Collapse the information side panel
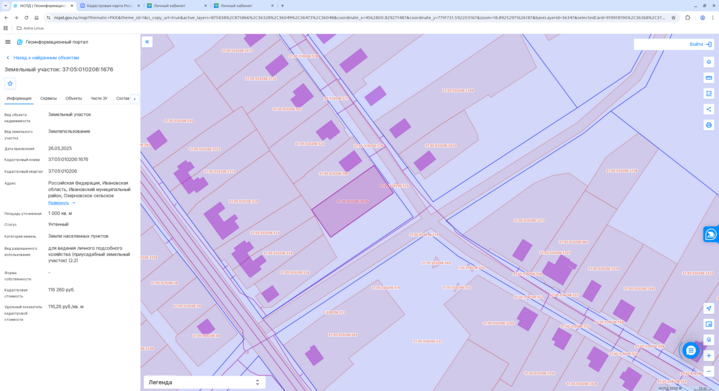Image resolution: width=719 pixels, height=391 pixels. [x=147, y=42]
